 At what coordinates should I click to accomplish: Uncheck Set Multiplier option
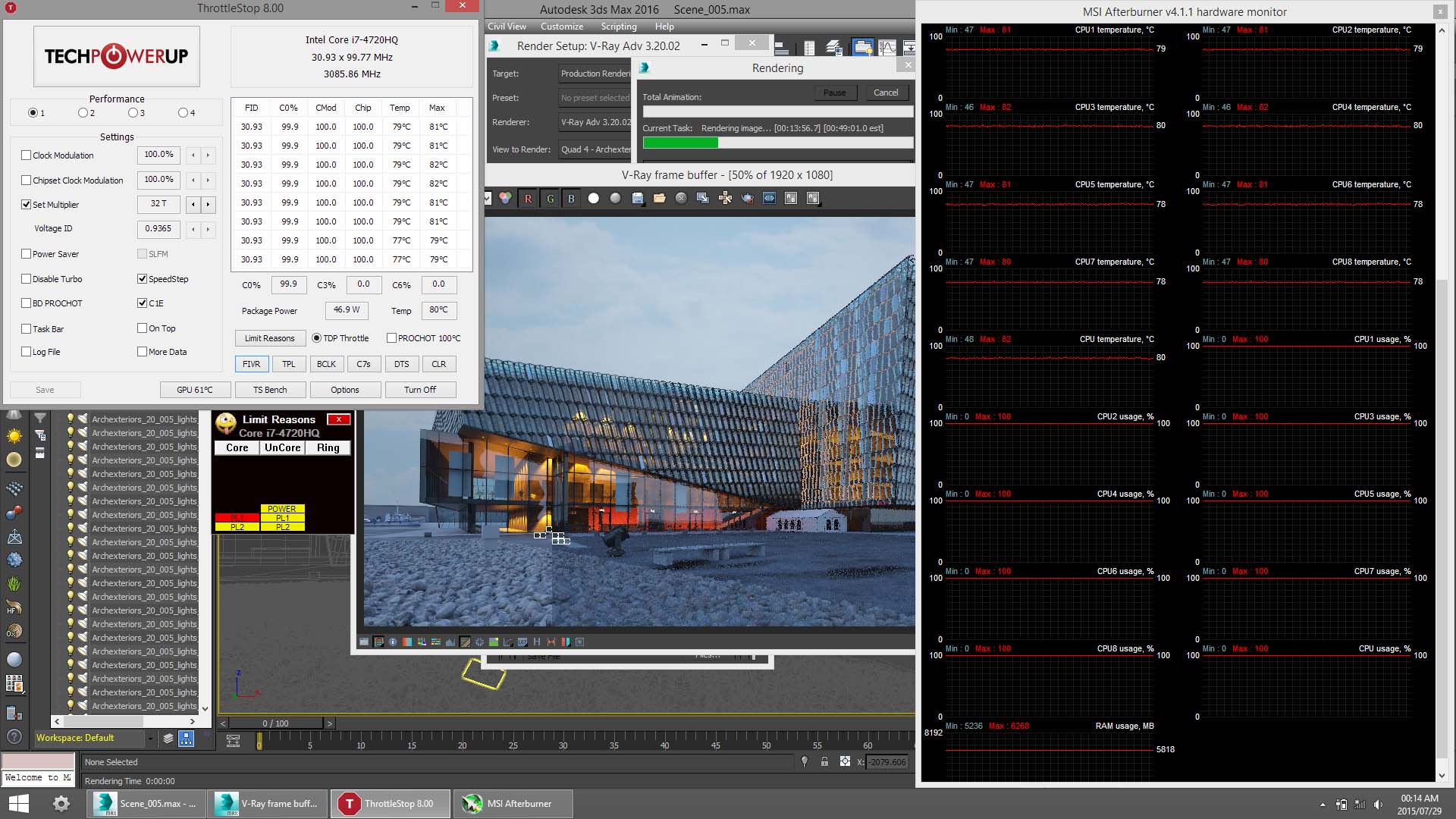27,205
